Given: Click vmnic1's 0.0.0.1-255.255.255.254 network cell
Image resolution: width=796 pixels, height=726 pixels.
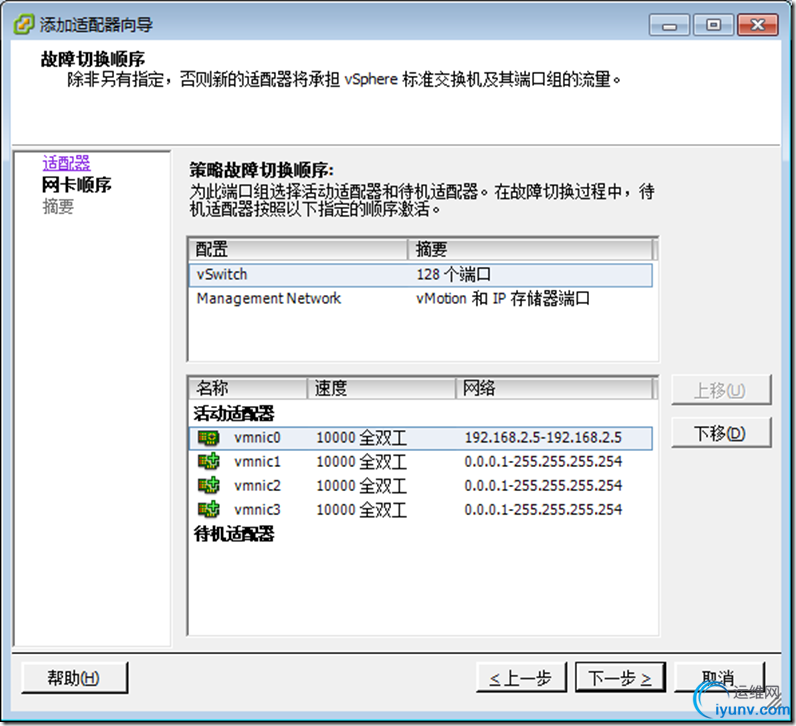Looking at the screenshot, I should click(x=543, y=461).
